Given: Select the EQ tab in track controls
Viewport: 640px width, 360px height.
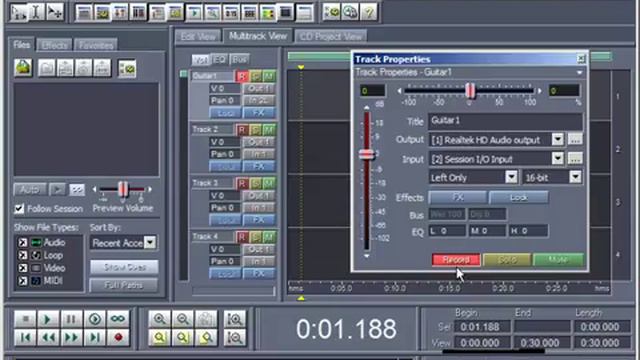Looking at the screenshot, I should tap(219, 60).
